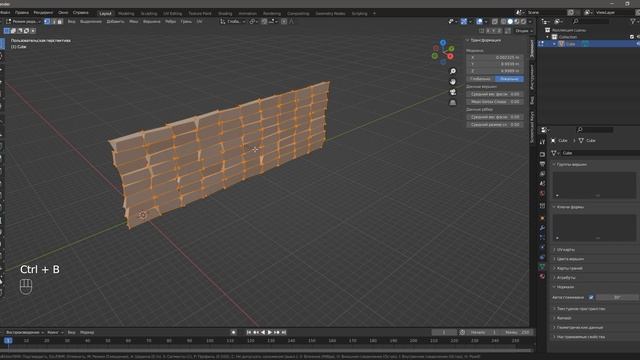Open the Меш menu
Viewport: 640px width, 360px height.
[x=133, y=21]
